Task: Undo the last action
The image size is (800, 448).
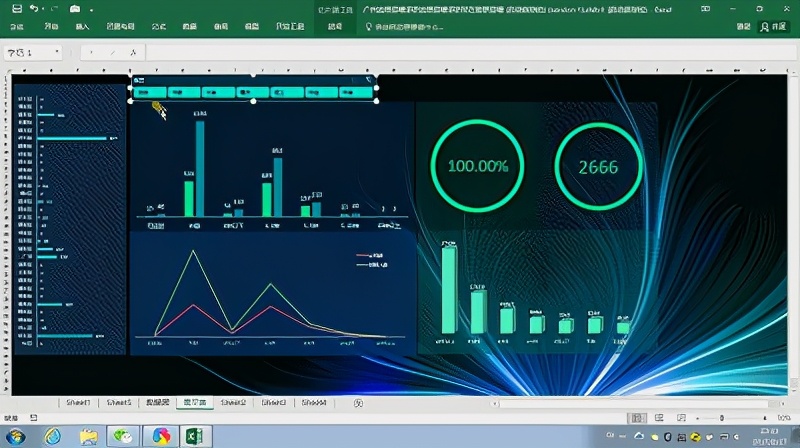Action: pos(34,9)
